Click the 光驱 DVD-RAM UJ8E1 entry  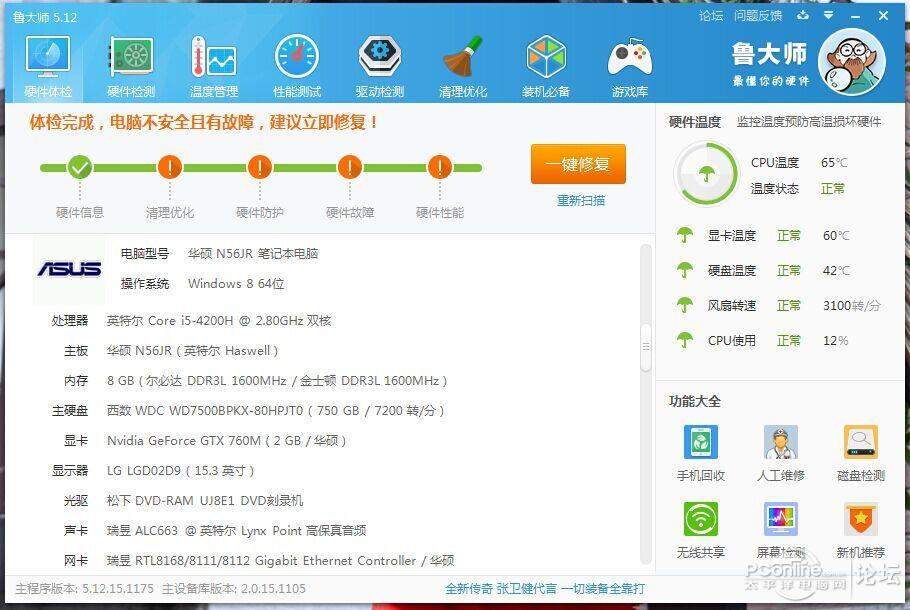183,500
